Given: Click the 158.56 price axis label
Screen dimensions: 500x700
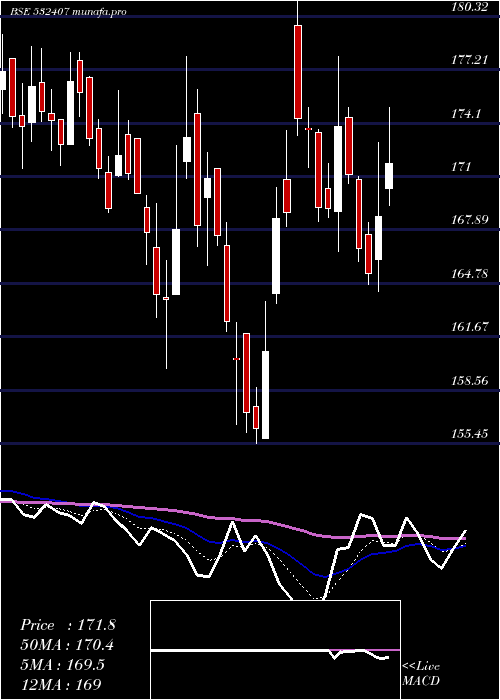Looking at the screenshot, I should [470, 381].
